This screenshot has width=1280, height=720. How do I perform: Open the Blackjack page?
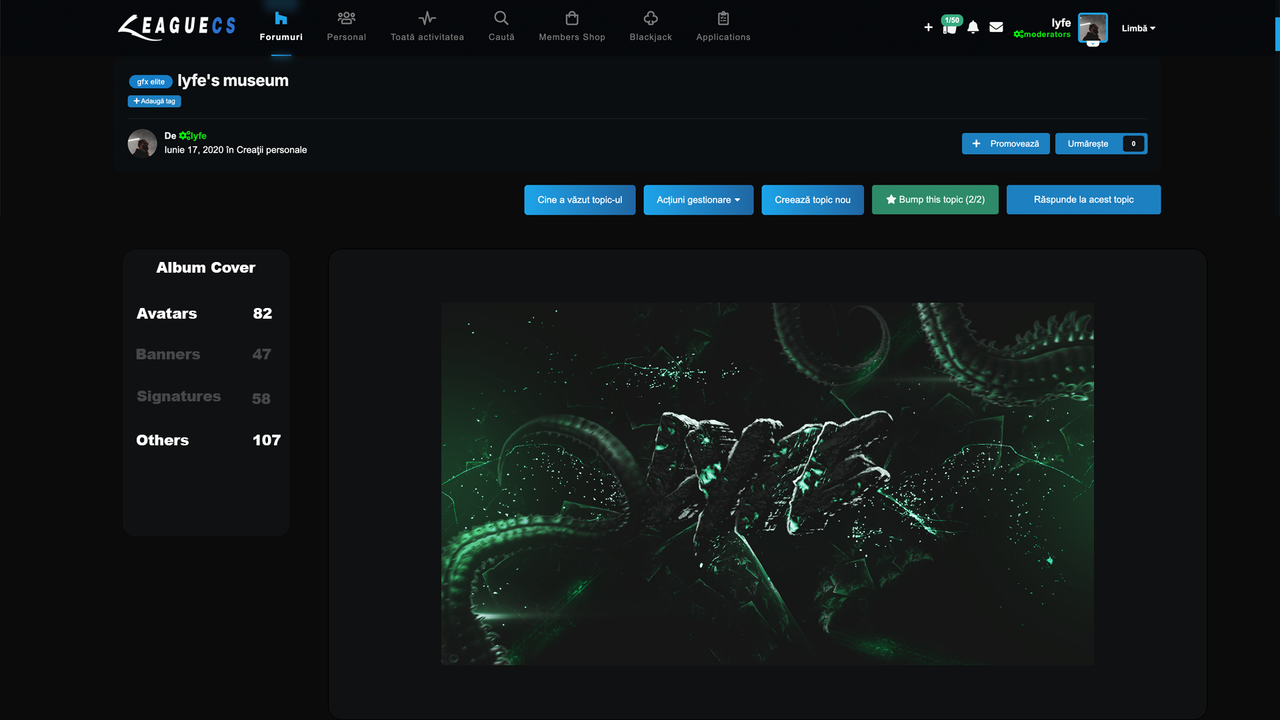point(651,27)
